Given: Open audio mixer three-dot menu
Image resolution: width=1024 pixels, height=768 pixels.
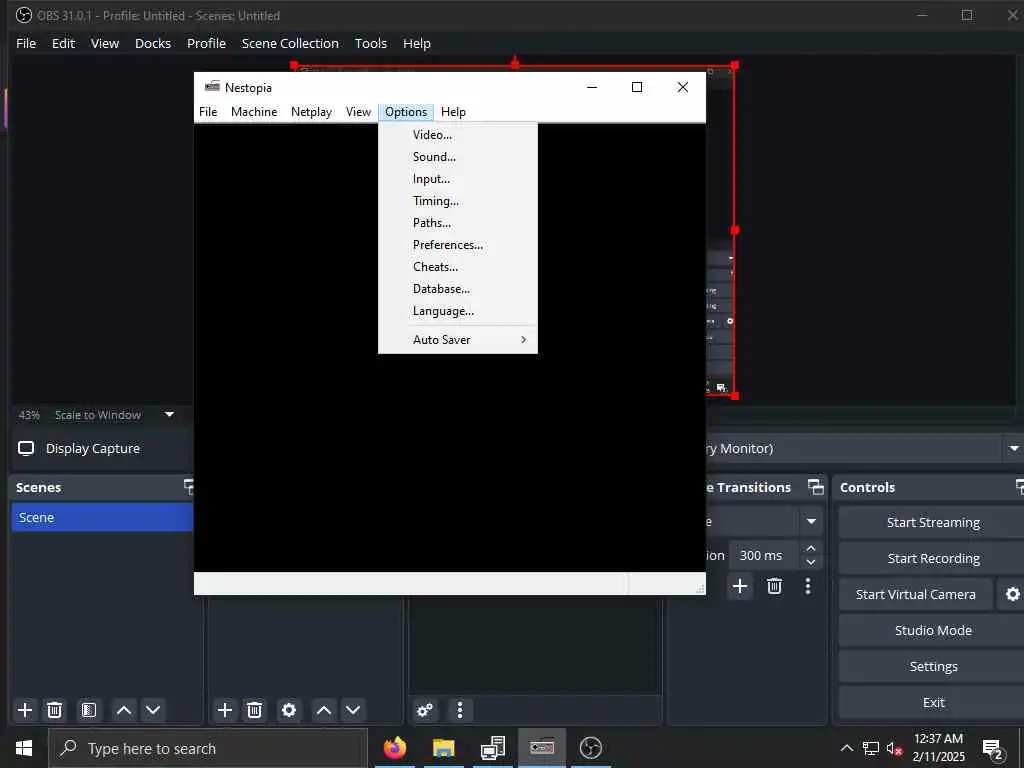Looking at the screenshot, I should pos(460,710).
